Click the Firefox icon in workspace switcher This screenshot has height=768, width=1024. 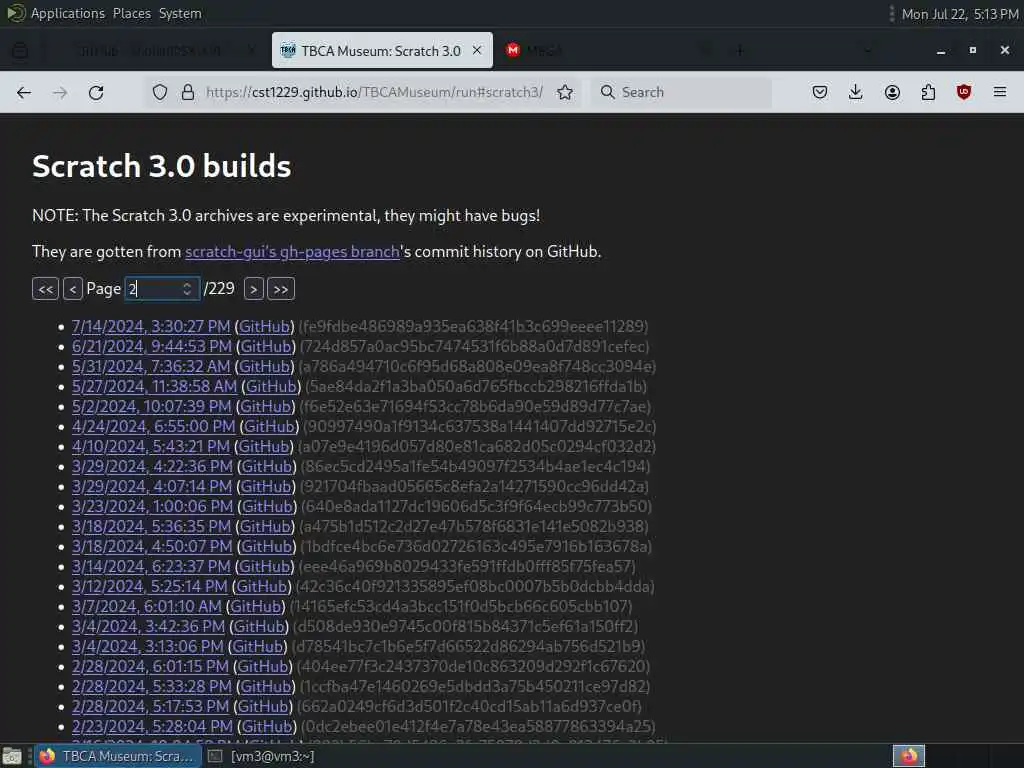coord(909,756)
